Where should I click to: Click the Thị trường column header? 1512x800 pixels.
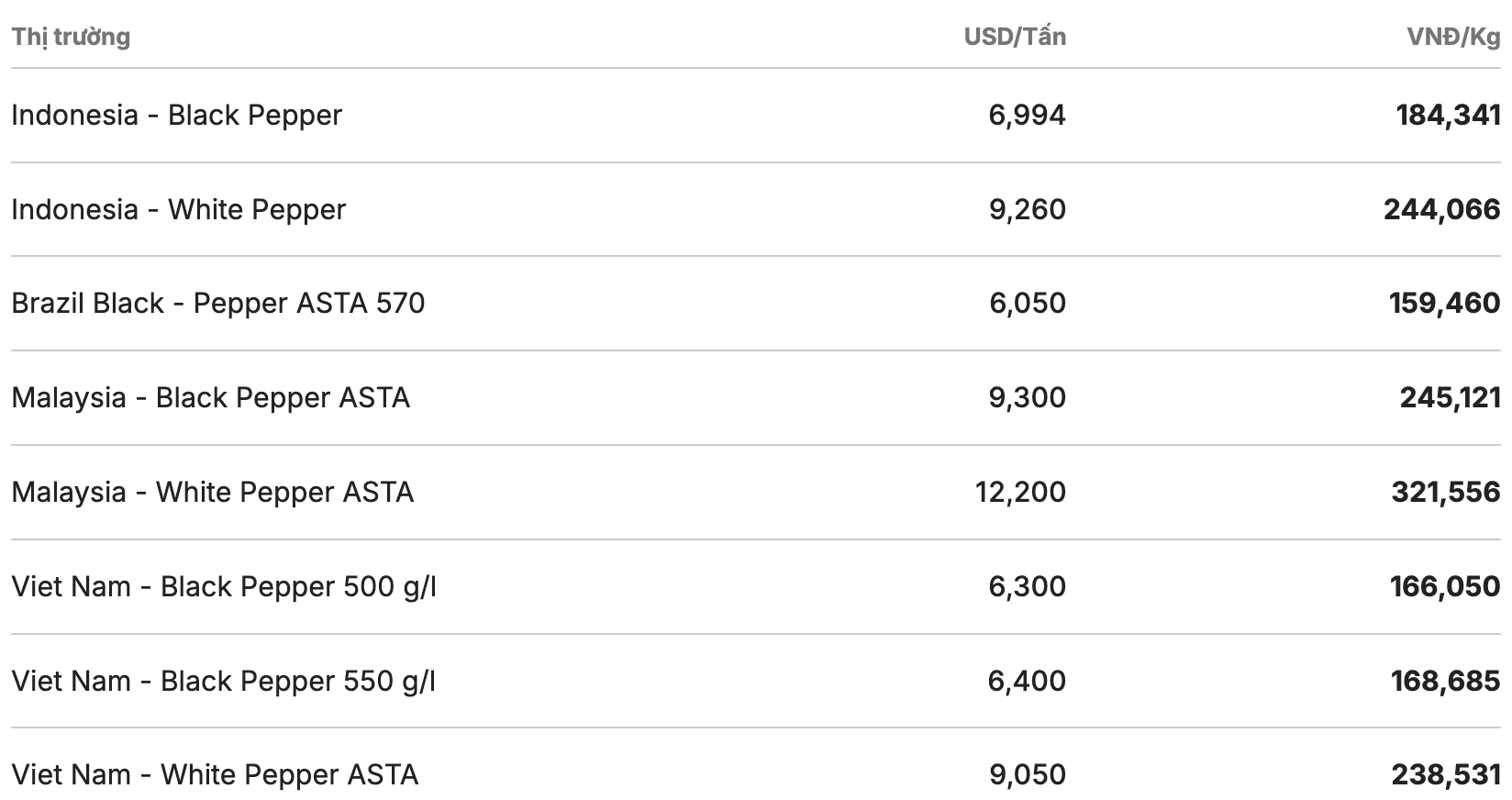click(71, 37)
